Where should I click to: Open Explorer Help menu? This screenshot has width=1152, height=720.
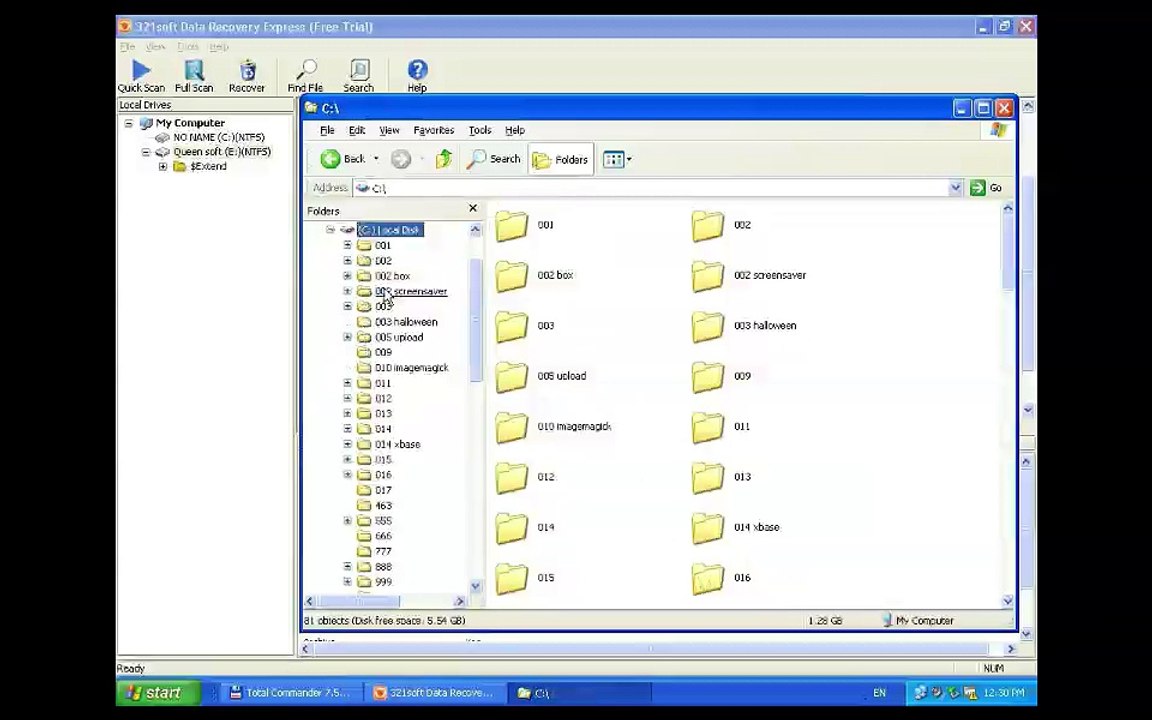pos(514,130)
